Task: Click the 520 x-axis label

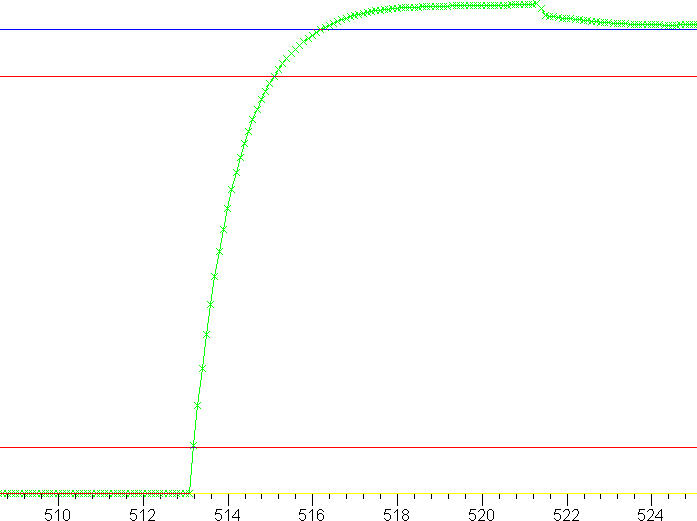Action: coord(481,515)
